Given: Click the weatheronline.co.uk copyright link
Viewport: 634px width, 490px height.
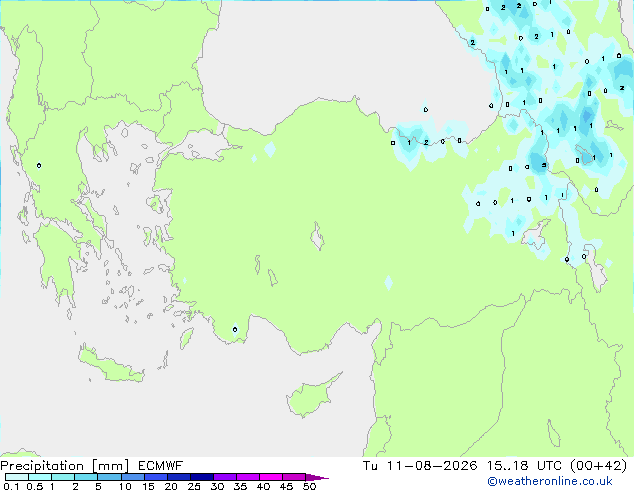Looking at the screenshot, I should [550, 481].
